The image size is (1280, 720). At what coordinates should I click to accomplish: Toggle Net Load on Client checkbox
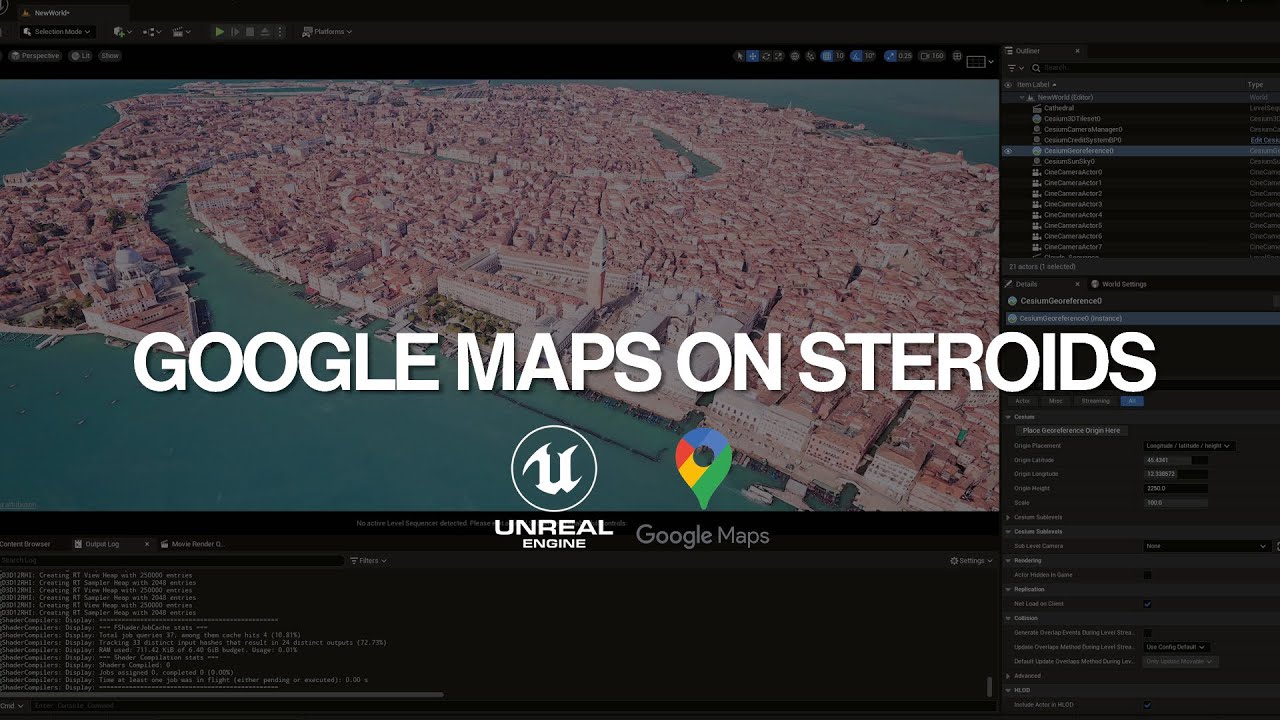(x=1147, y=604)
